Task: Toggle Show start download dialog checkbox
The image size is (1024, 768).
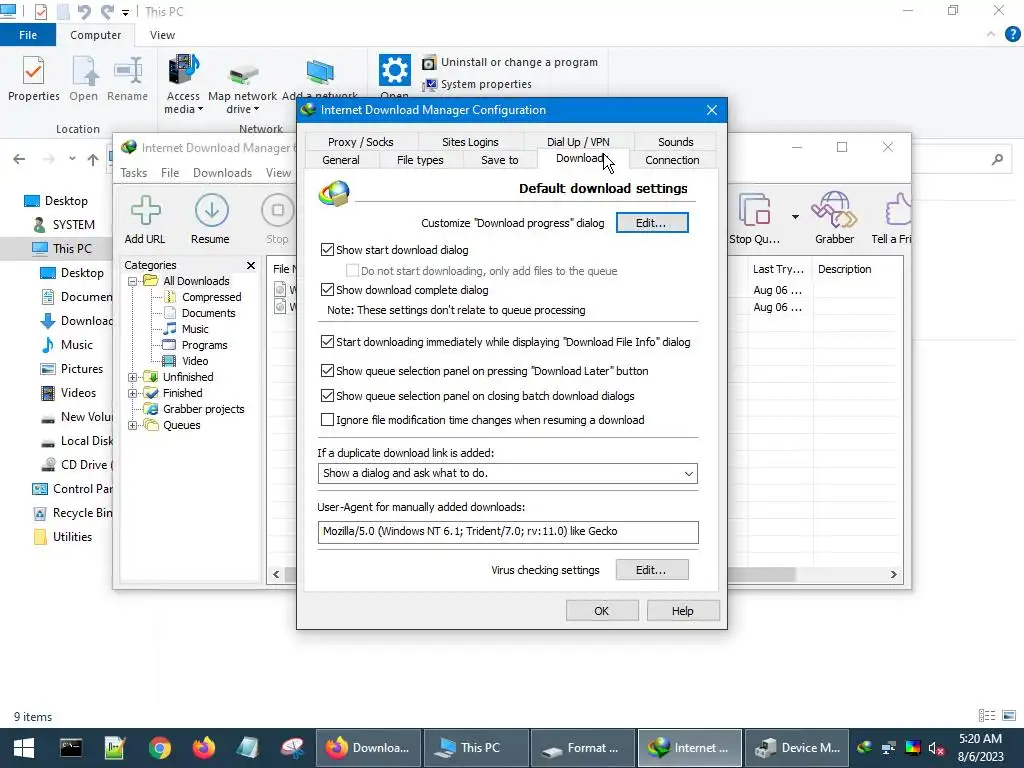Action: (327, 249)
